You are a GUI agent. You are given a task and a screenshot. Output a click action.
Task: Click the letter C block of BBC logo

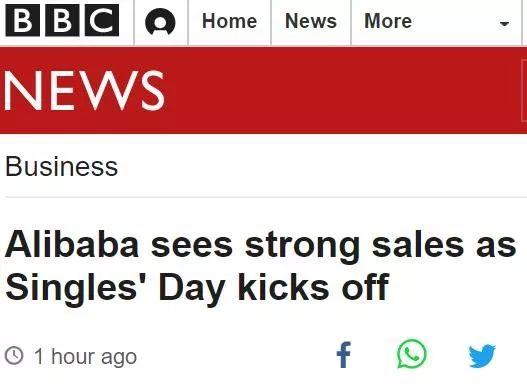[102, 22]
